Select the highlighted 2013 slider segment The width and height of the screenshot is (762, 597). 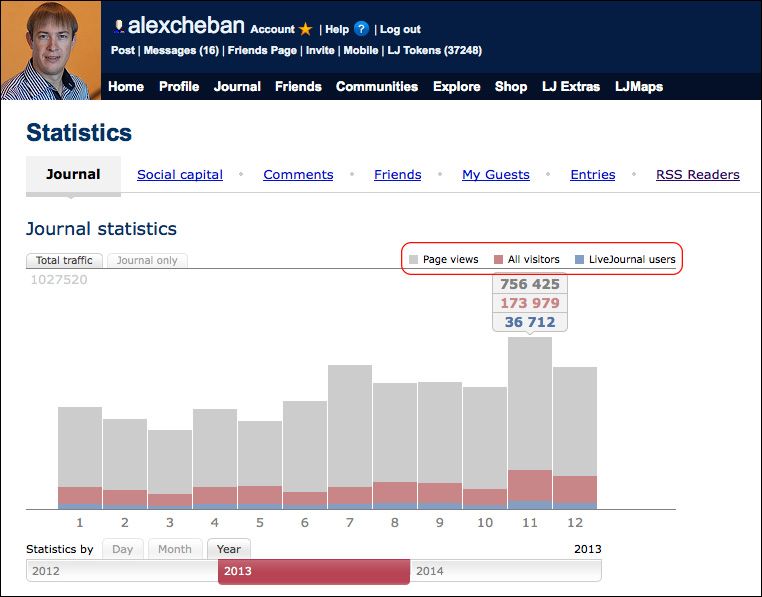click(314, 571)
